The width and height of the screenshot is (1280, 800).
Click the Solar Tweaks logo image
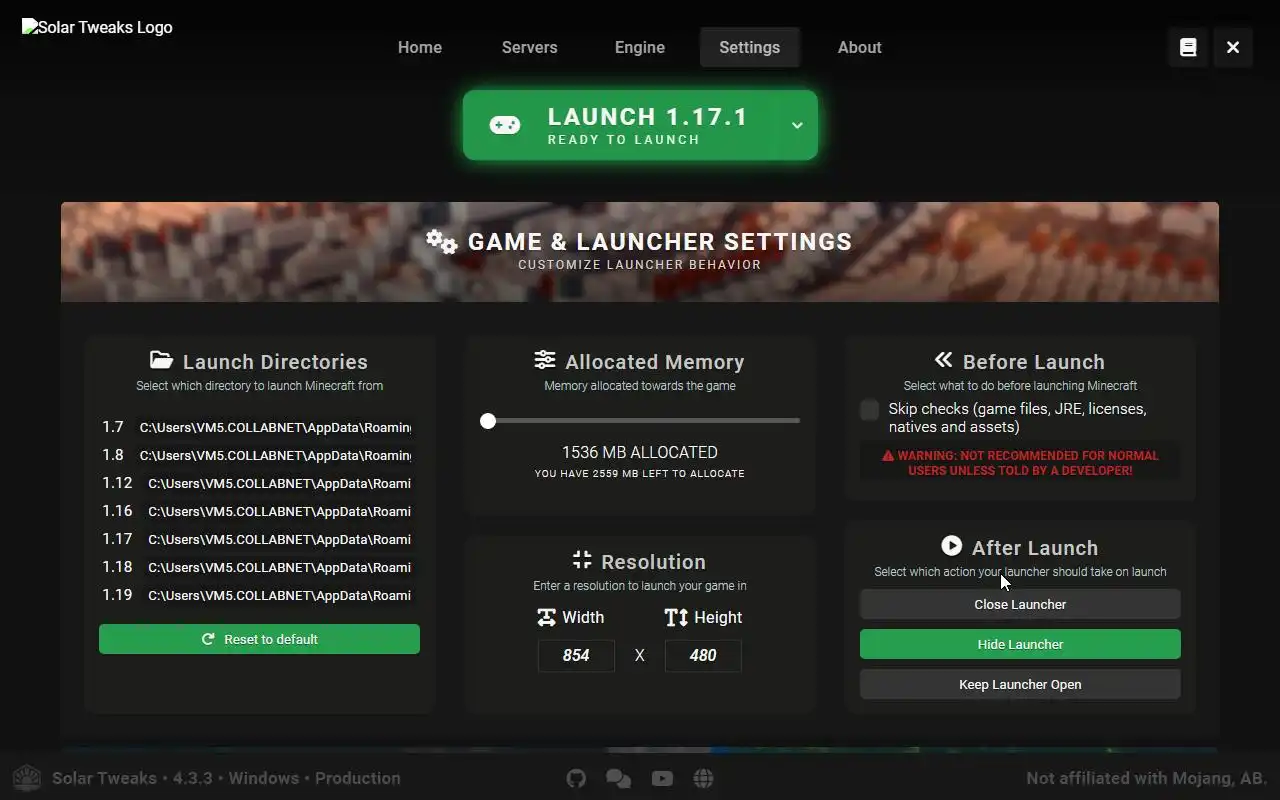[97, 27]
